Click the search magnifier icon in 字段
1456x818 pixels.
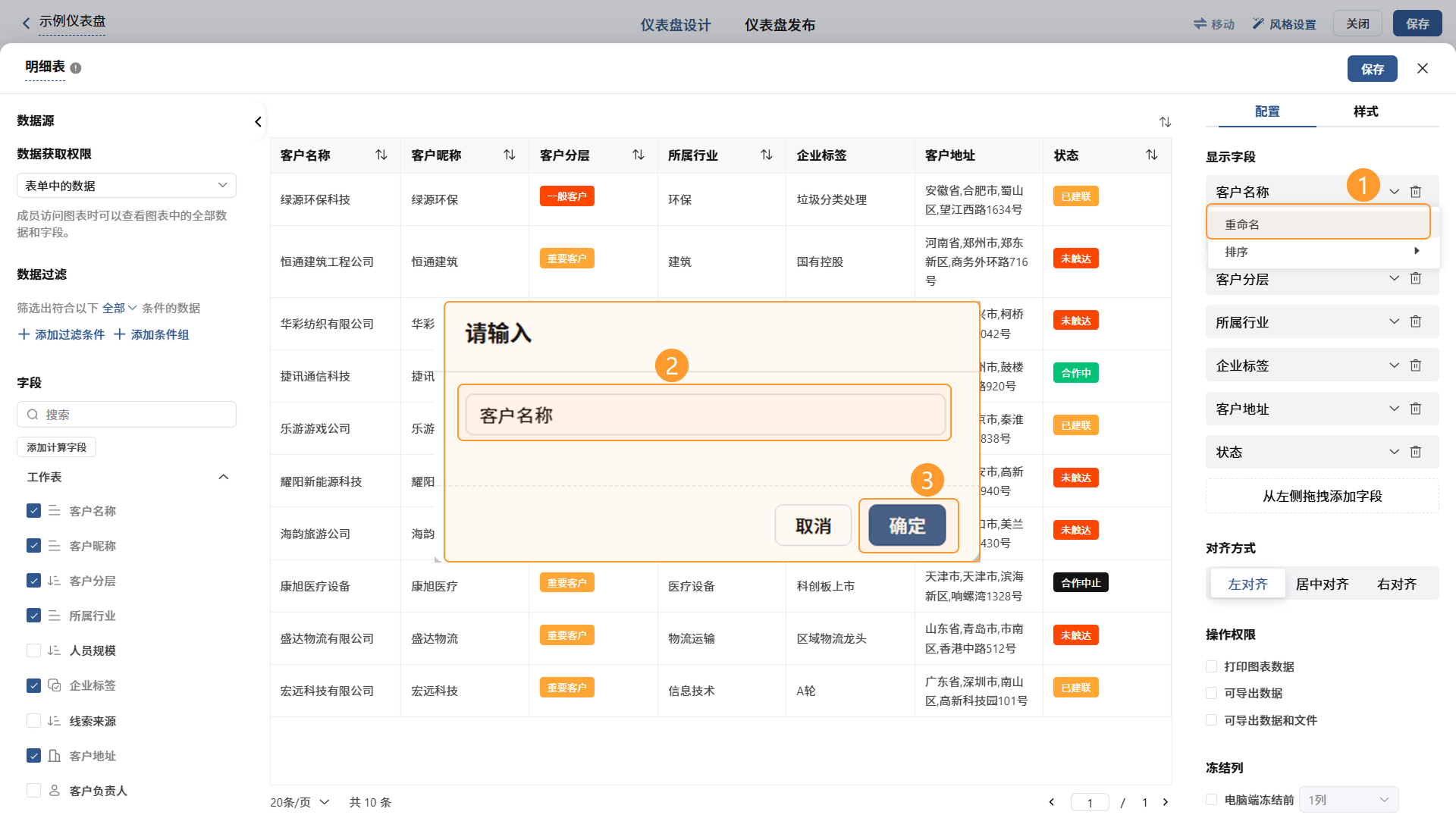click(33, 415)
